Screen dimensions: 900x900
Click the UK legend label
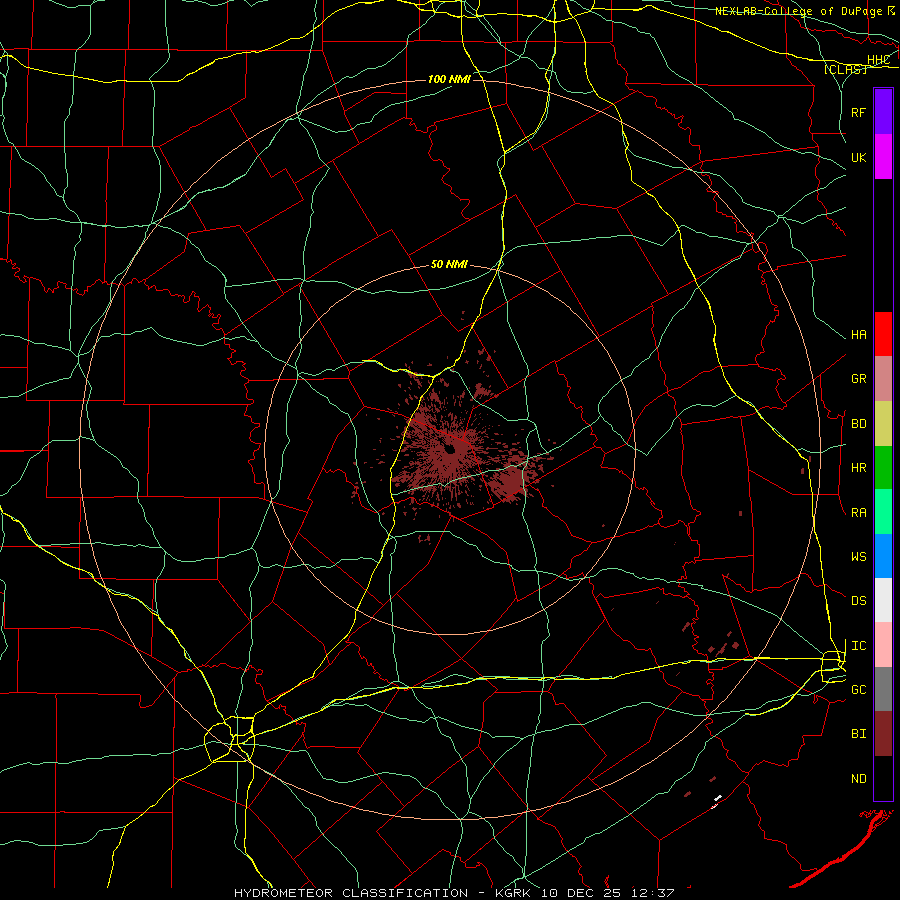[x=859, y=157]
